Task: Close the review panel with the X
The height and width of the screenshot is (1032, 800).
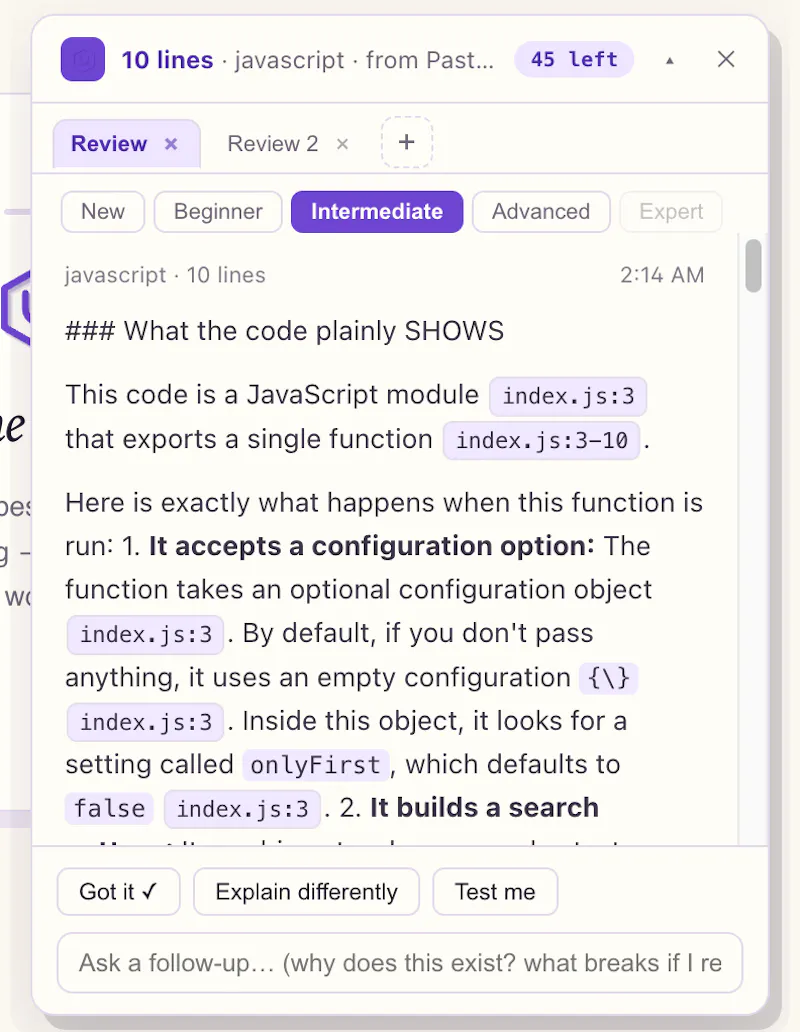Action: point(726,59)
